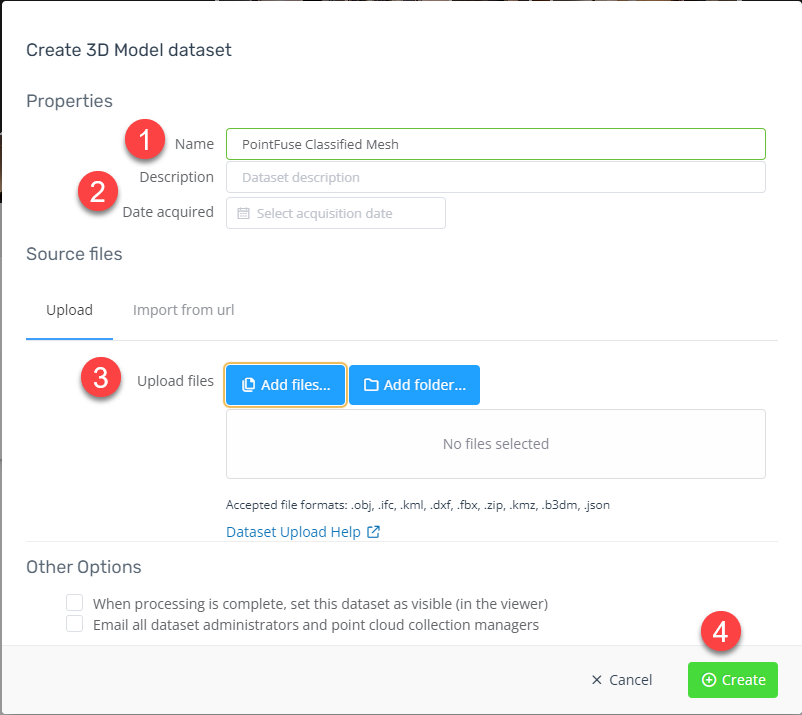Click the calendar icon in Date acquired field
The height and width of the screenshot is (715, 802).
tap(243, 213)
